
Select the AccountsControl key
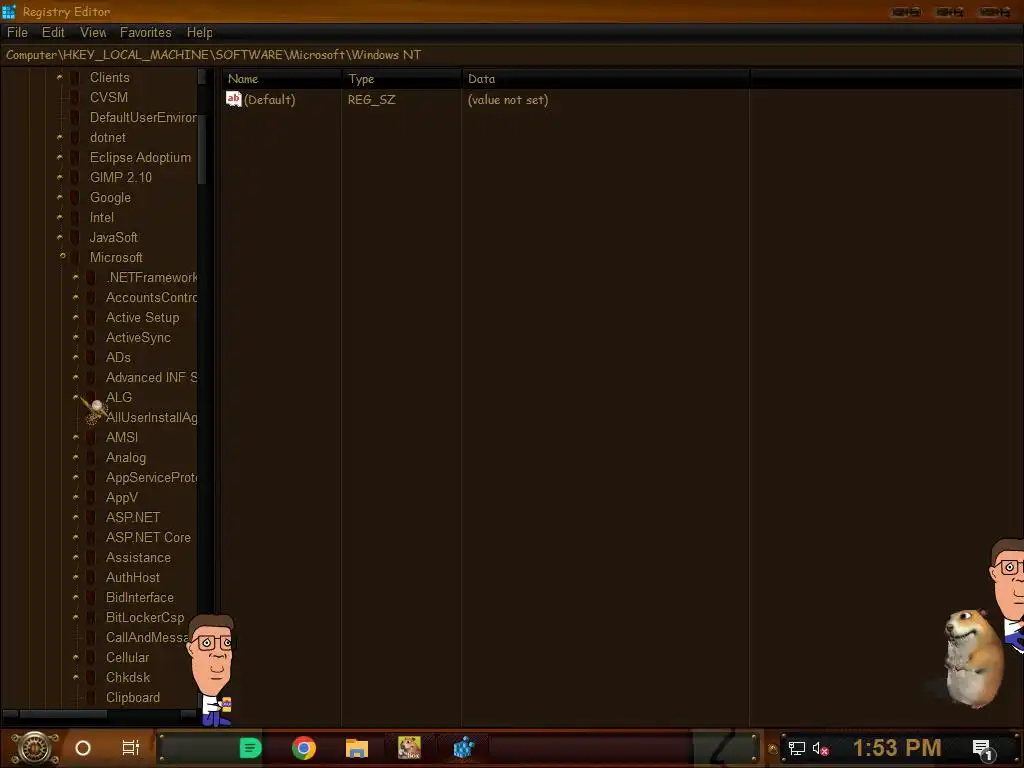[152, 297]
